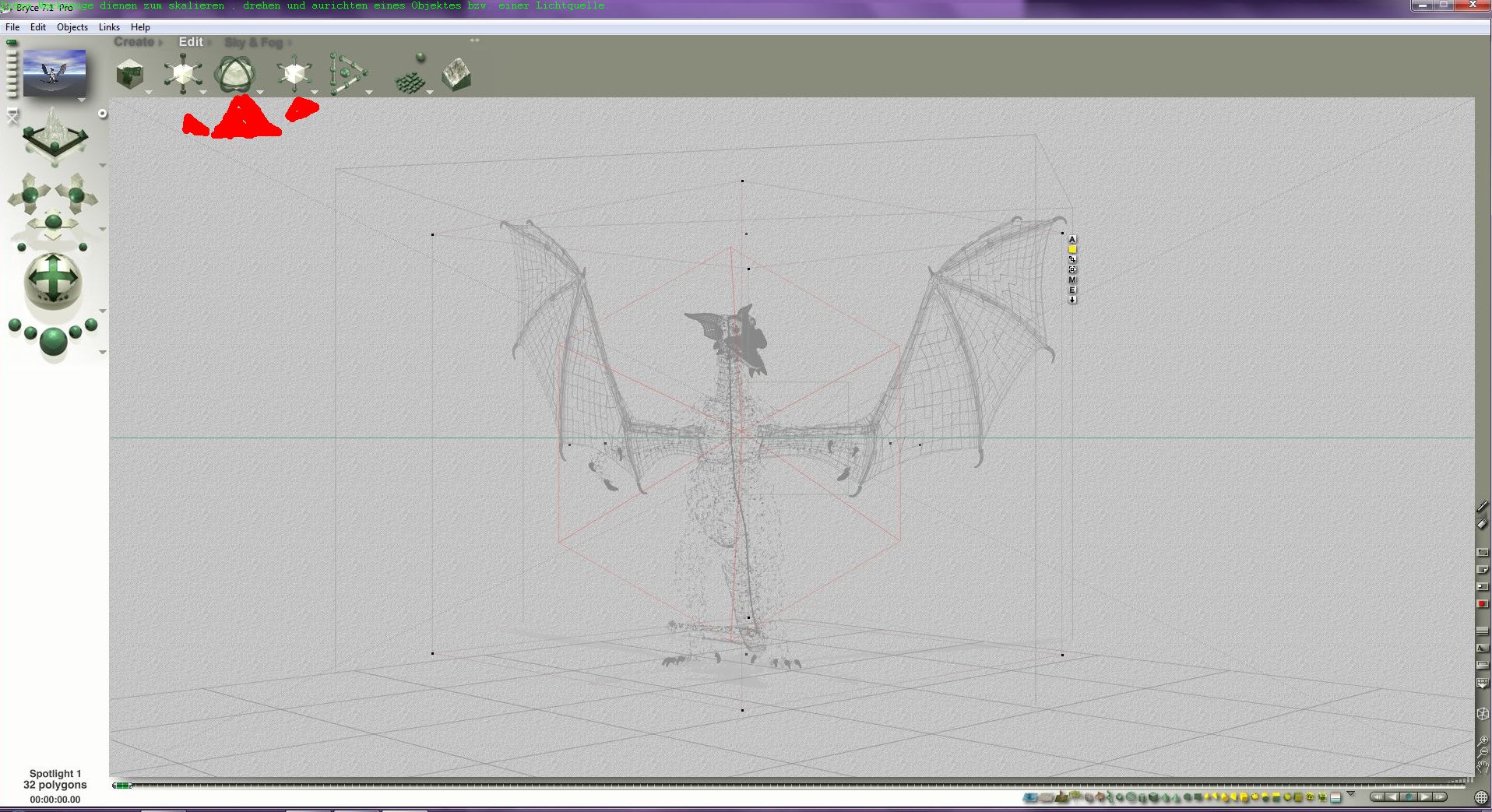
Task: Open Rotate tool dropdown triangle
Action: click(x=260, y=93)
